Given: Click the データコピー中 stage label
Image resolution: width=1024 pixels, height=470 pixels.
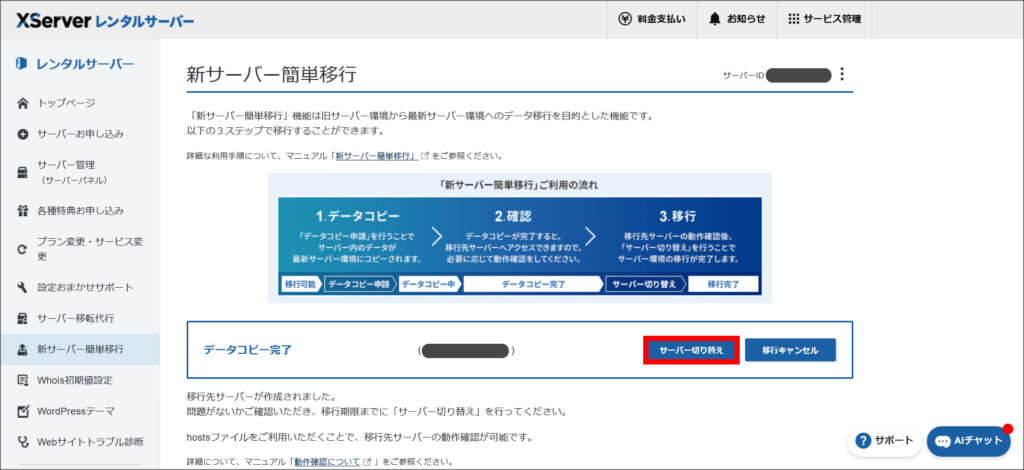Looking at the screenshot, I should click(428, 285).
